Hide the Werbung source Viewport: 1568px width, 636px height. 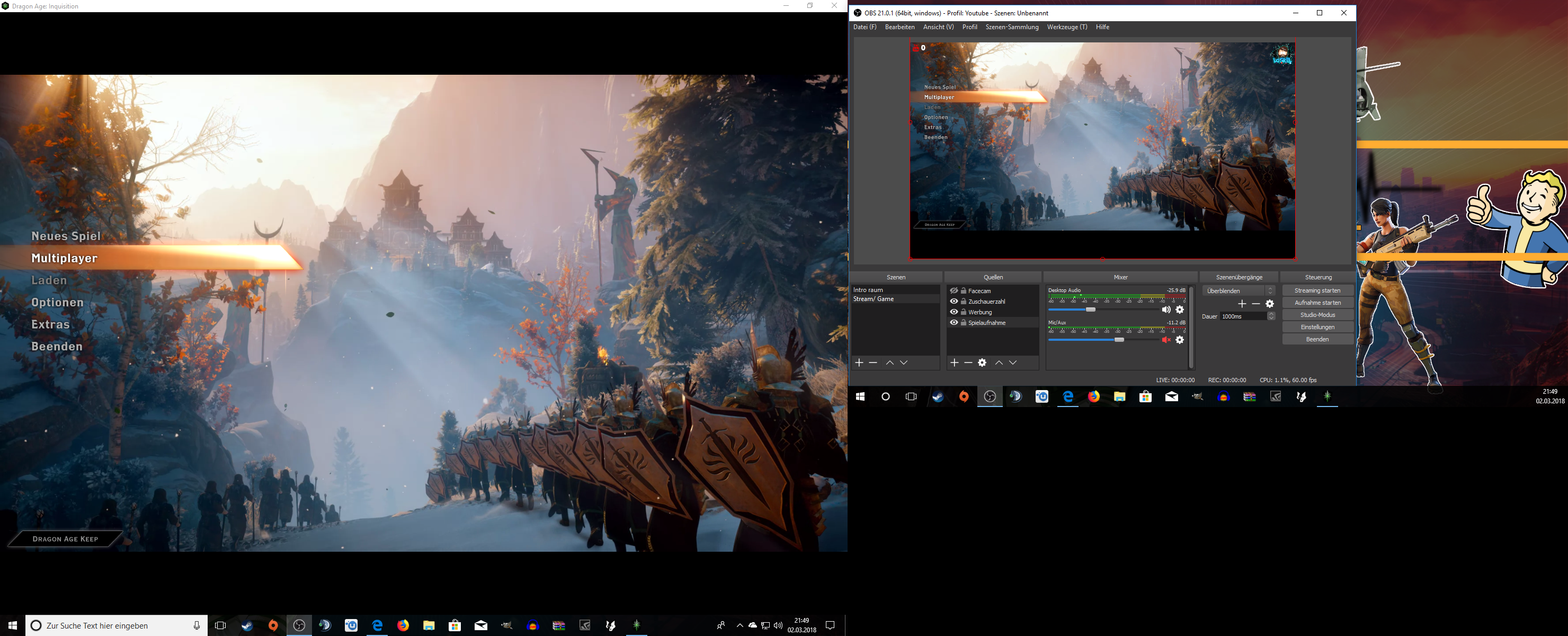click(x=954, y=312)
